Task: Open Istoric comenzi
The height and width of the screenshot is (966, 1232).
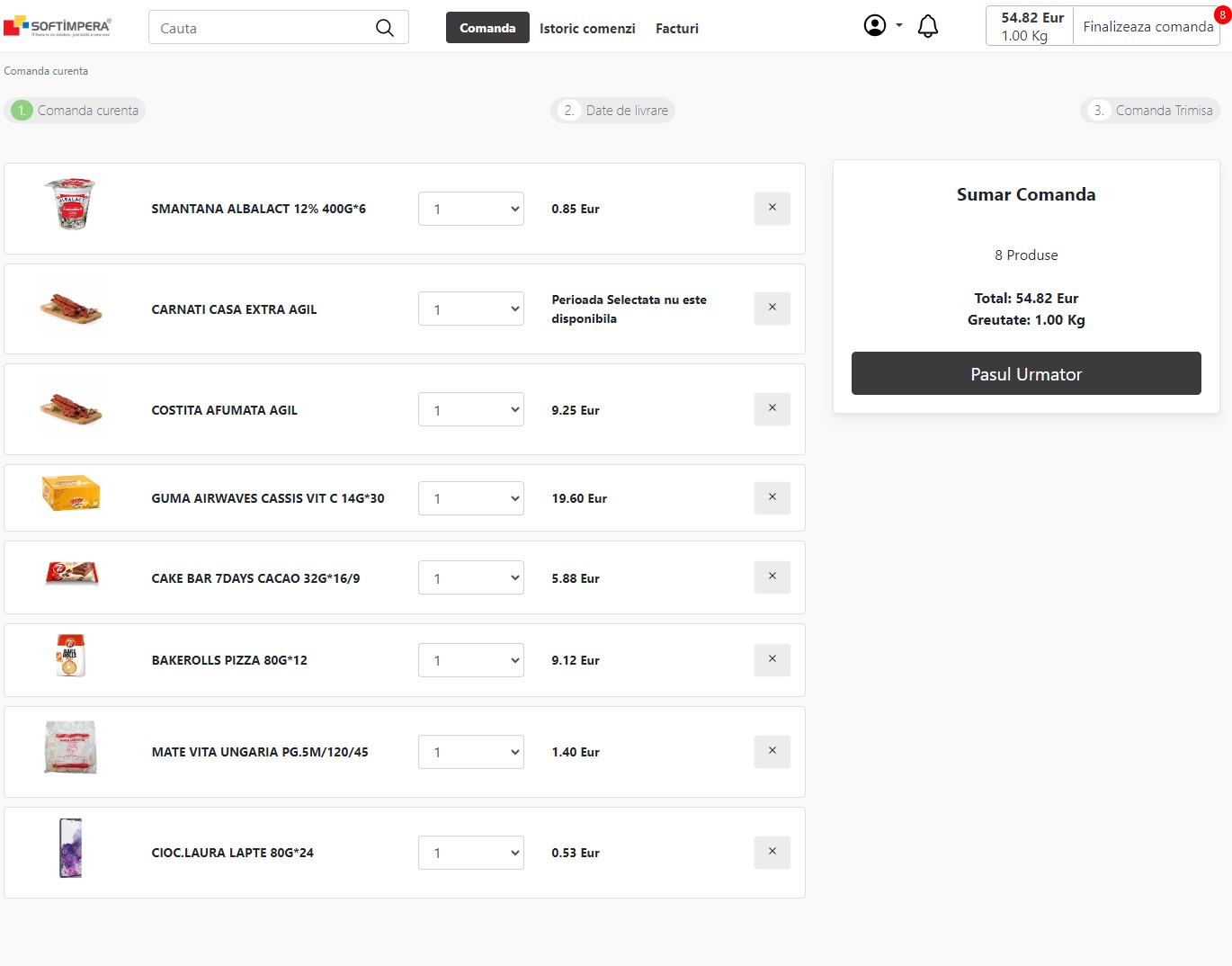Action: [x=587, y=29]
